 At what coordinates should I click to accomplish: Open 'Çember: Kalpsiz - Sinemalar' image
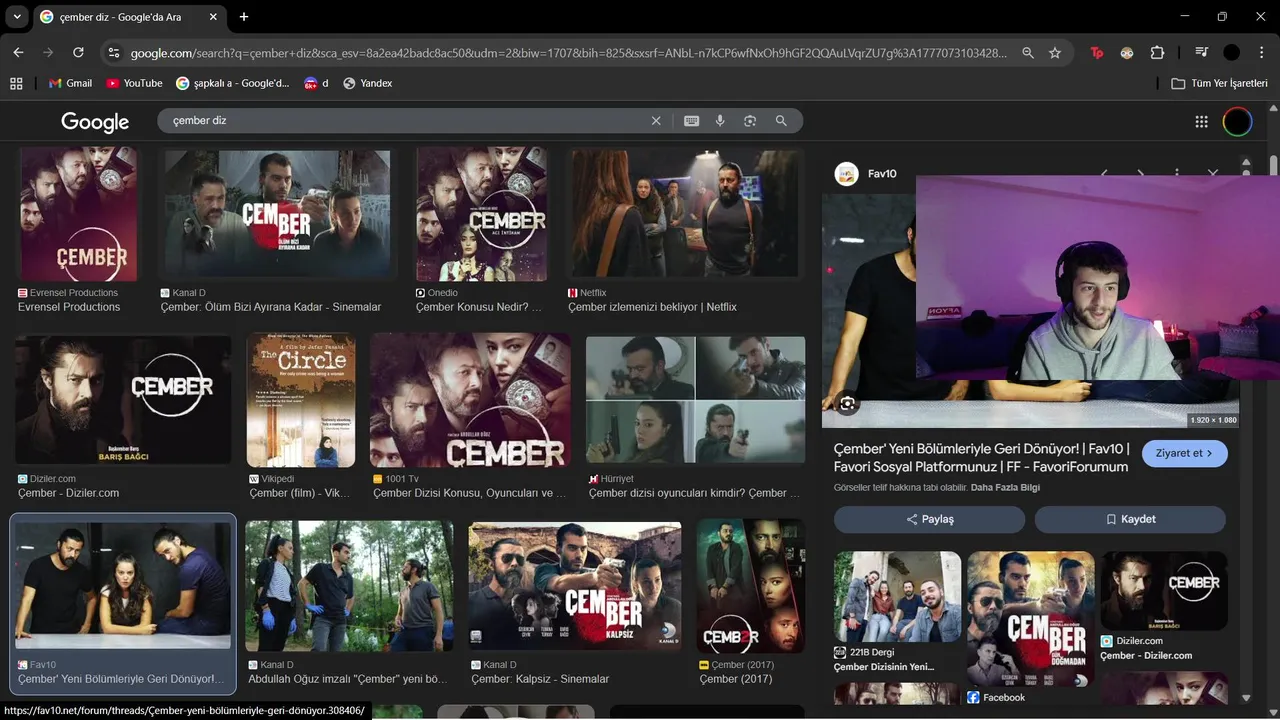[575, 586]
